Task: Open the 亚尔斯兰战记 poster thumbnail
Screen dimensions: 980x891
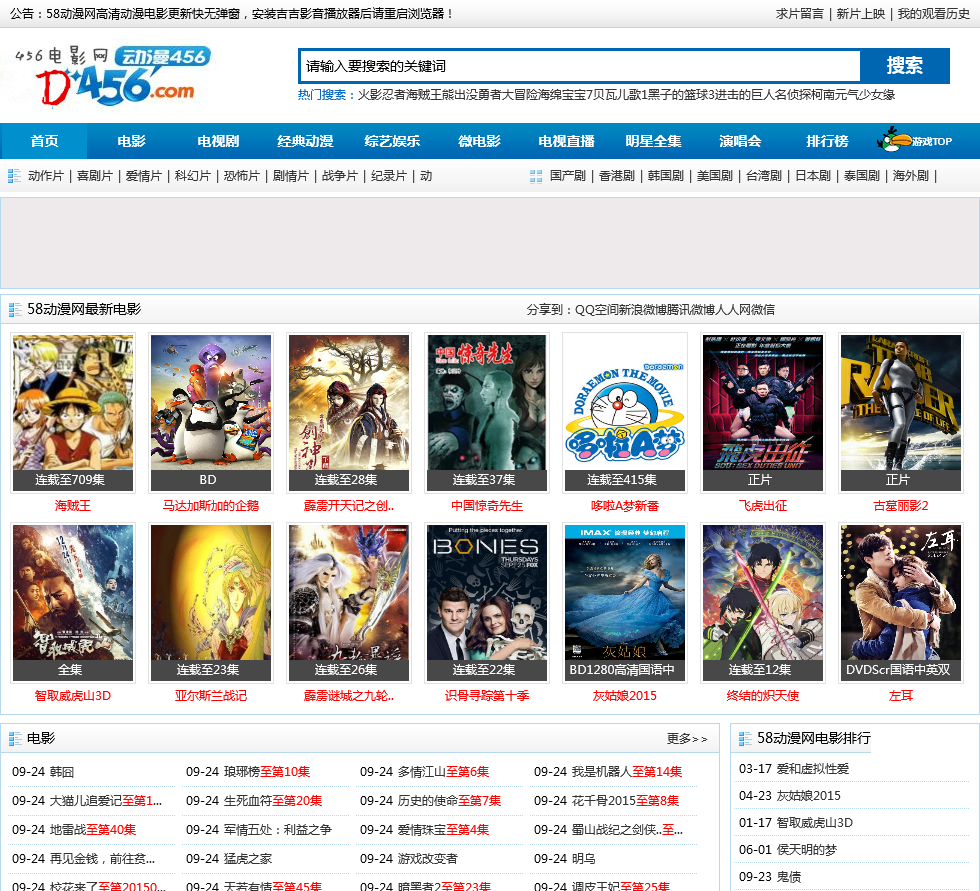Action: [x=211, y=602]
